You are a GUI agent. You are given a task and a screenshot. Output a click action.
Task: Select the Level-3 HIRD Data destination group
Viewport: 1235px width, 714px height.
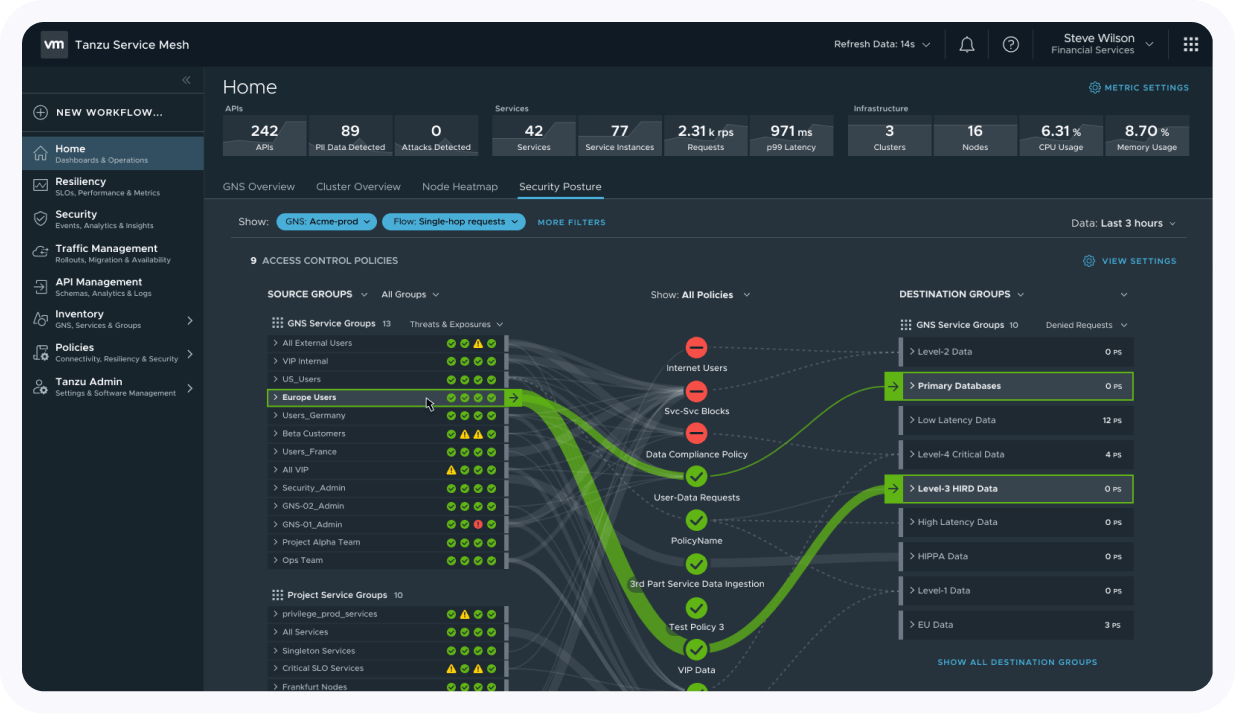[x=1009, y=489]
